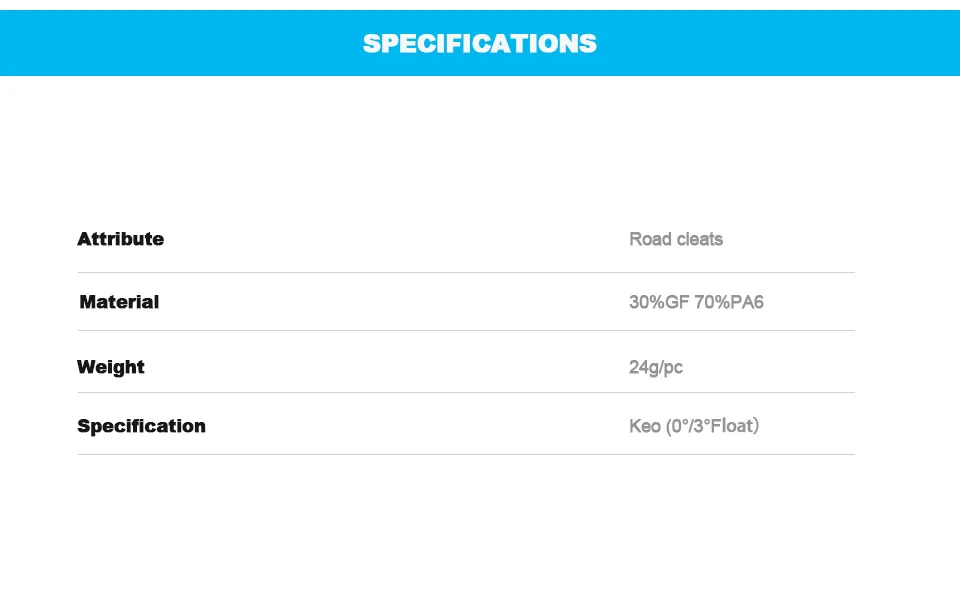960x609 pixels.
Task: Select the Material row label
Action: [x=119, y=302]
